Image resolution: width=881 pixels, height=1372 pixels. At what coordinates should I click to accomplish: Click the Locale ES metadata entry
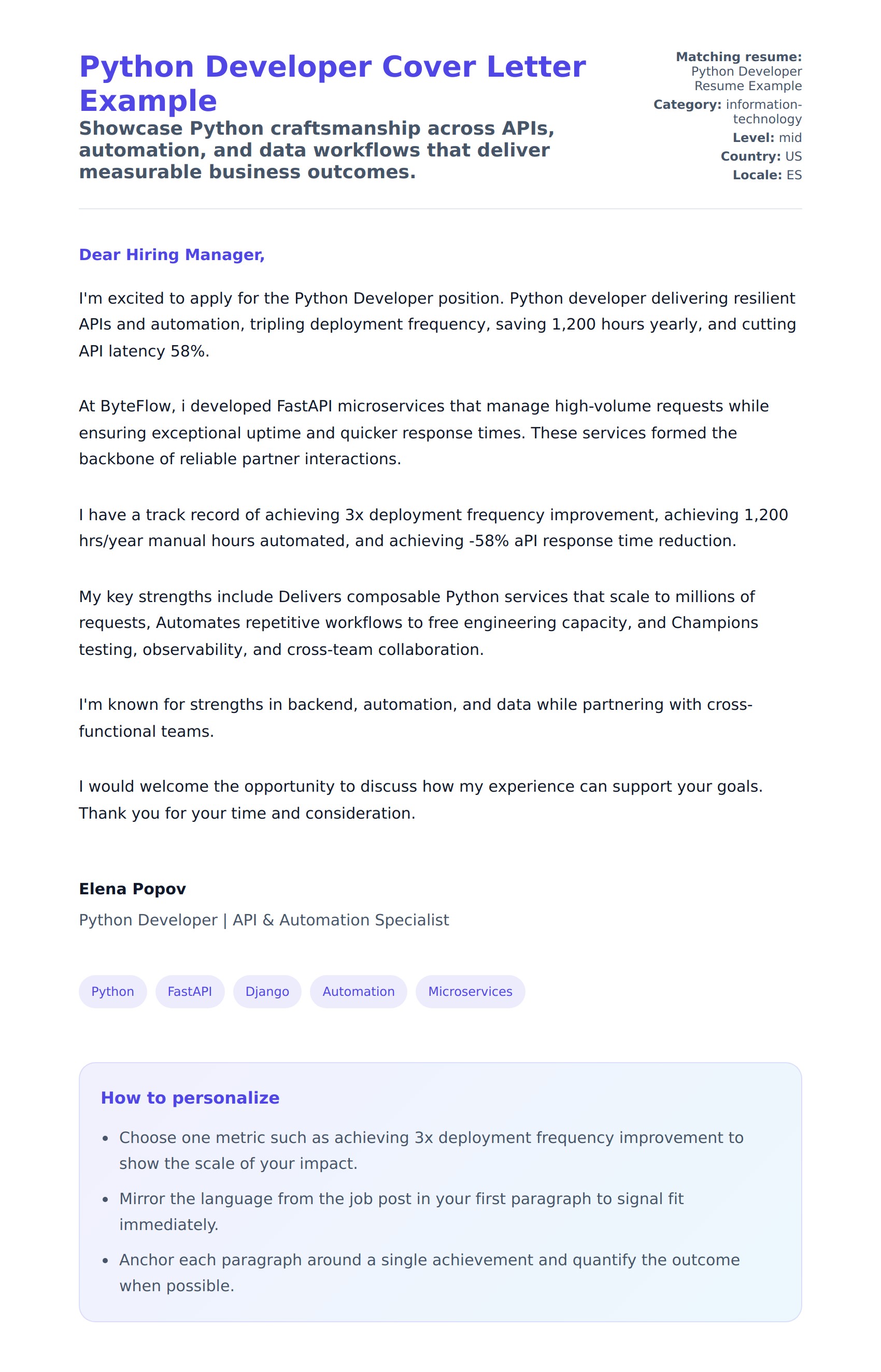click(x=766, y=175)
